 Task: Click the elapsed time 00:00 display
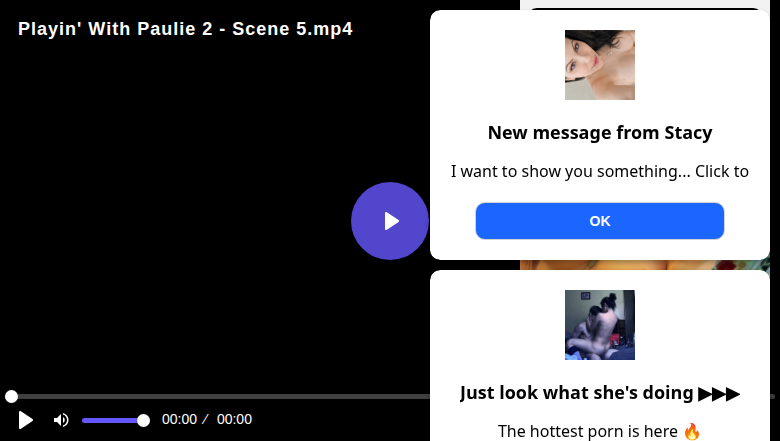point(179,420)
